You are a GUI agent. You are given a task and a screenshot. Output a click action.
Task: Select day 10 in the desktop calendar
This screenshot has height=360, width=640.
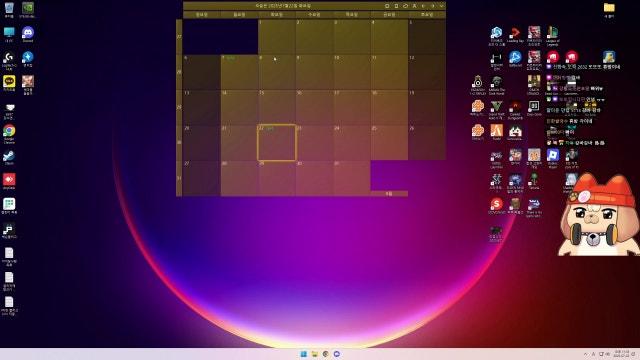[x=352, y=72]
